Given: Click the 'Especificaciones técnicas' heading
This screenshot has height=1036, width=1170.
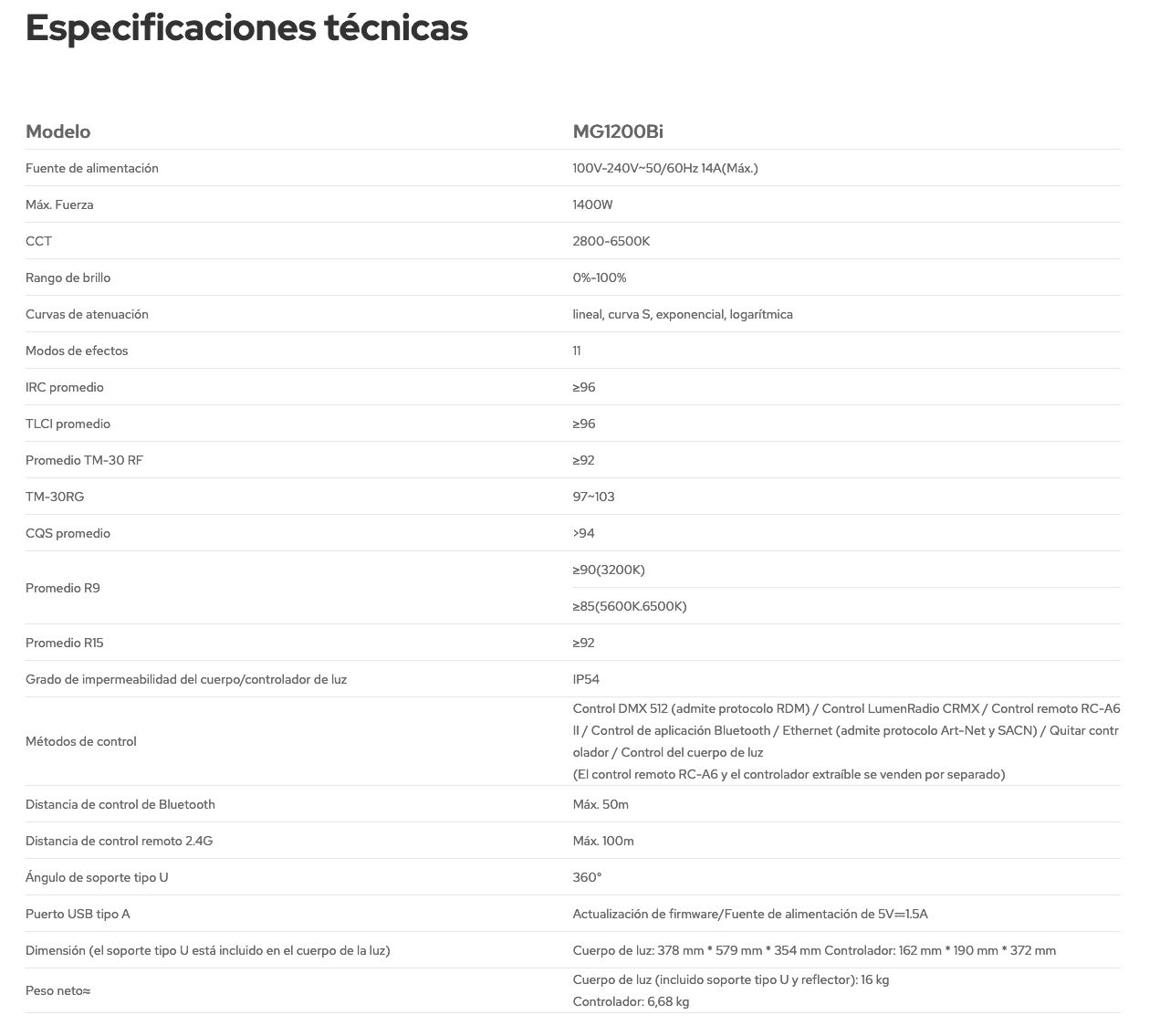Looking at the screenshot, I should (x=246, y=28).
